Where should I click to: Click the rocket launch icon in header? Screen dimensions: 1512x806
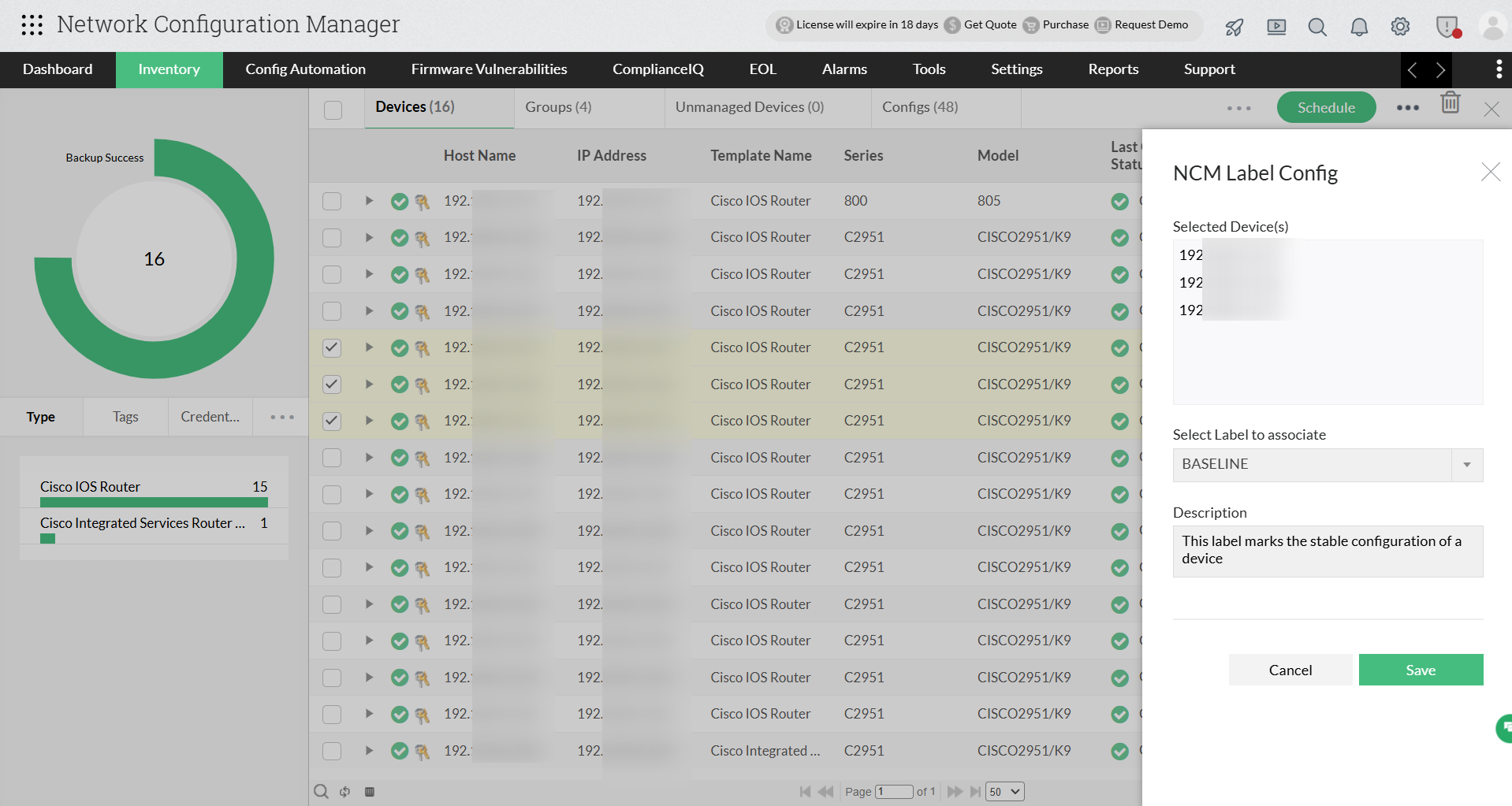point(1233,27)
